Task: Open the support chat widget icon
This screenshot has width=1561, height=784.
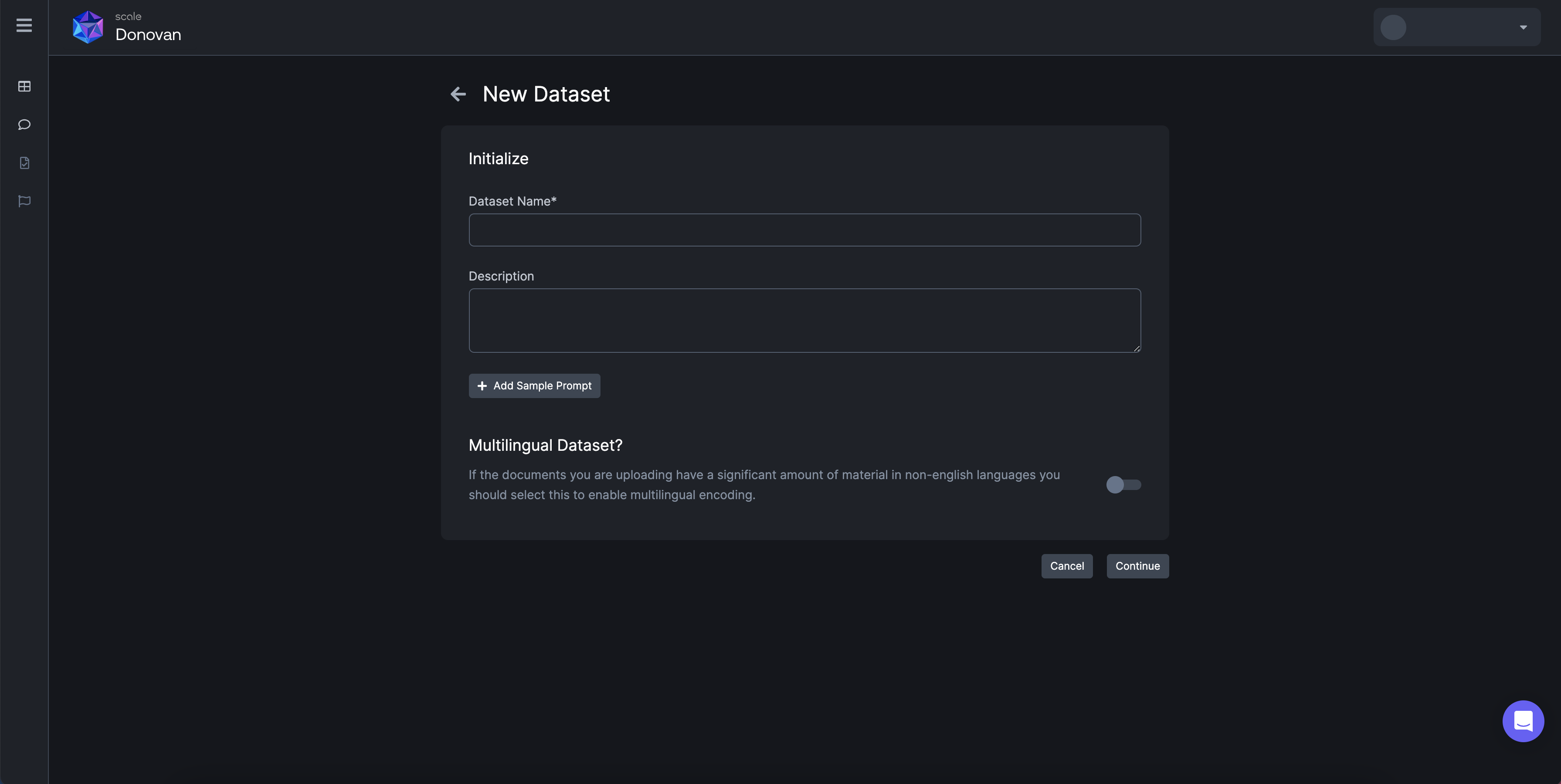Action: (x=1523, y=721)
